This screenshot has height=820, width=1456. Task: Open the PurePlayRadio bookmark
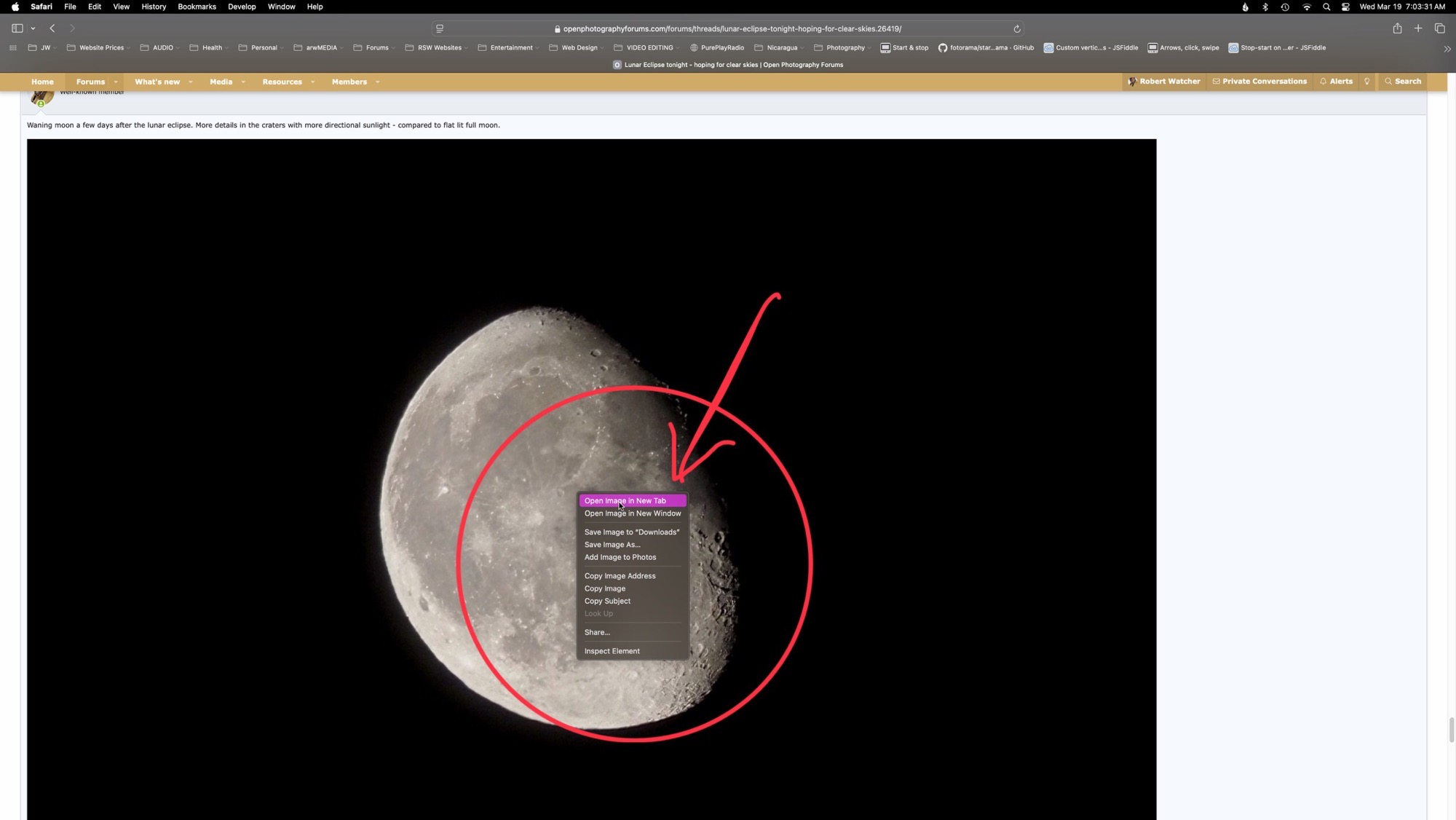[716, 48]
